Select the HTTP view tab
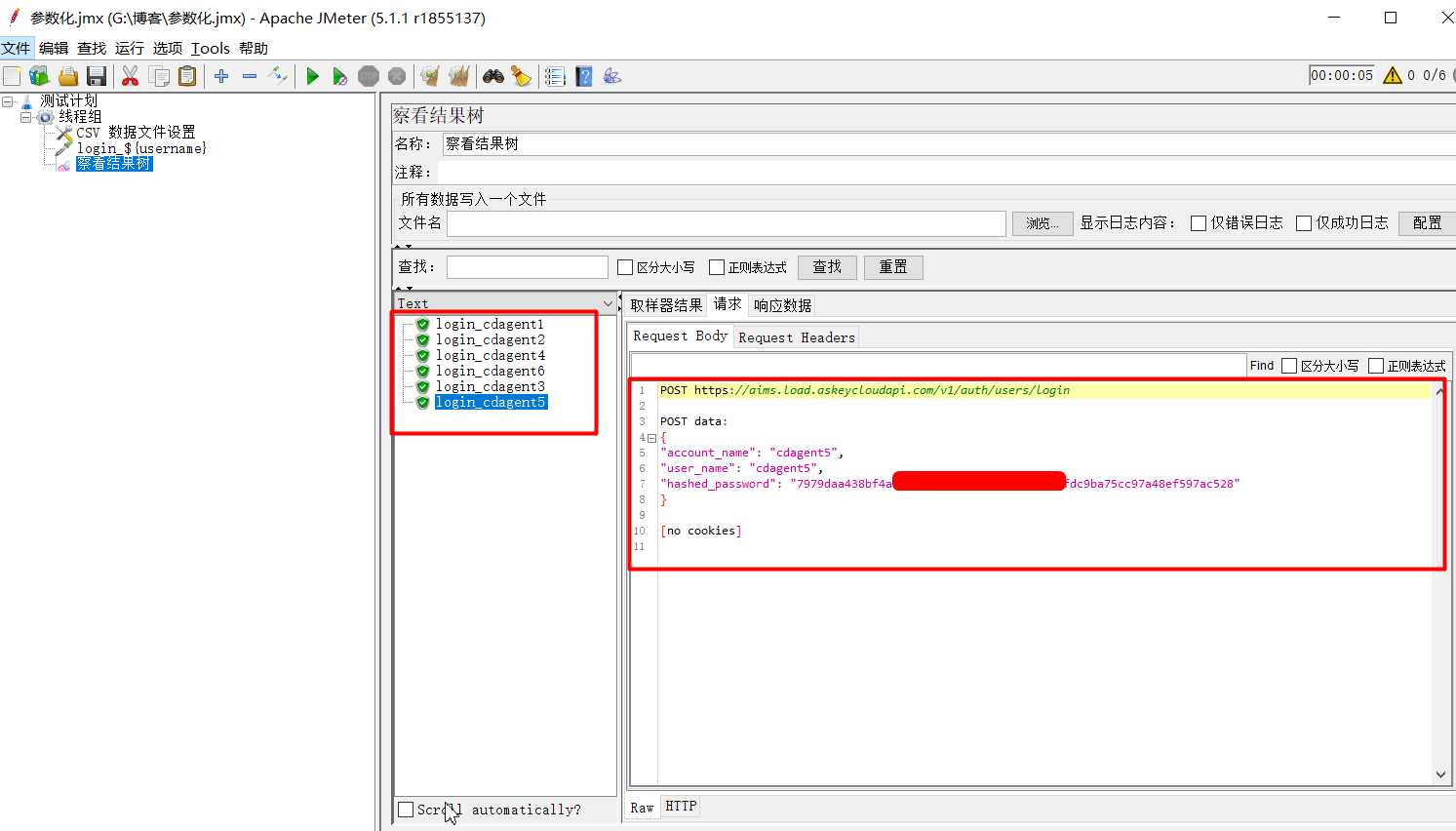The height and width of the screenshot is (831, 1456). 681,806
